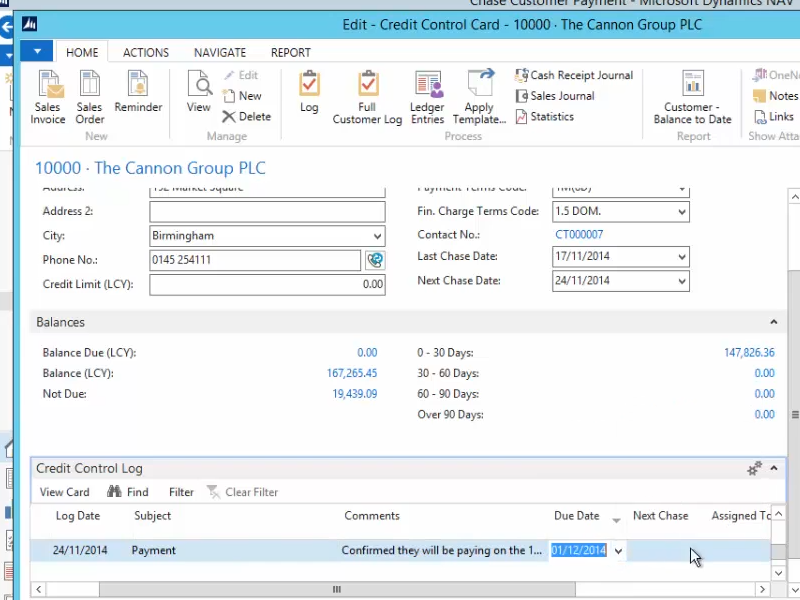The height and width of the screenshot is (600, 800).
Task: Switch to the REPORT ribbon tab
Action: [291, 53]
